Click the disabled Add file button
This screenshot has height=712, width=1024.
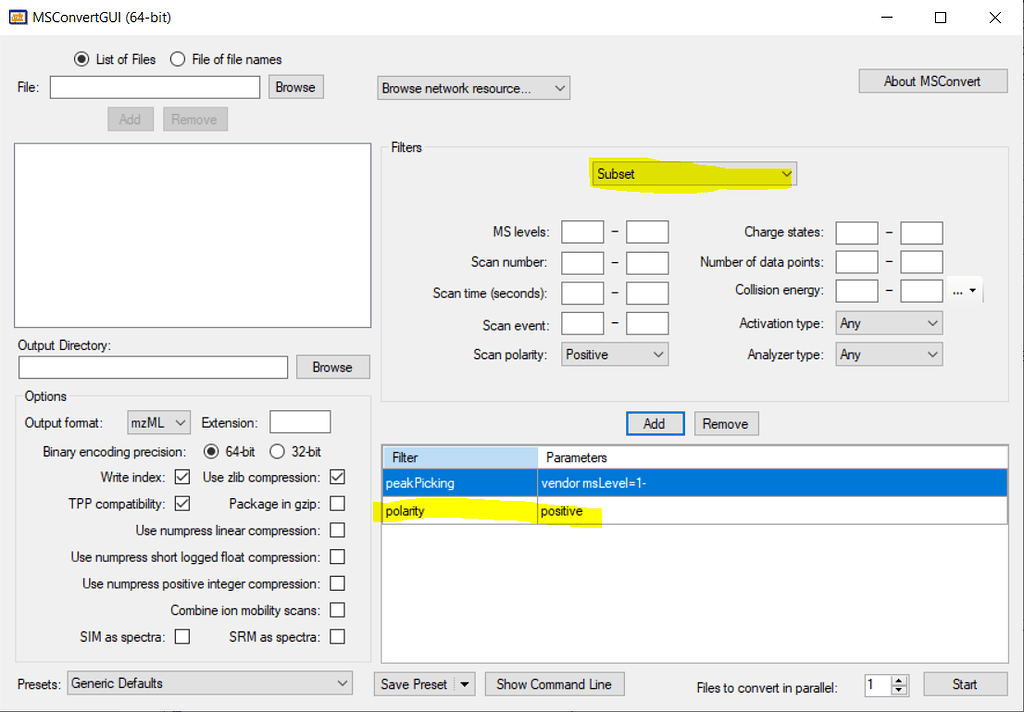131,119
